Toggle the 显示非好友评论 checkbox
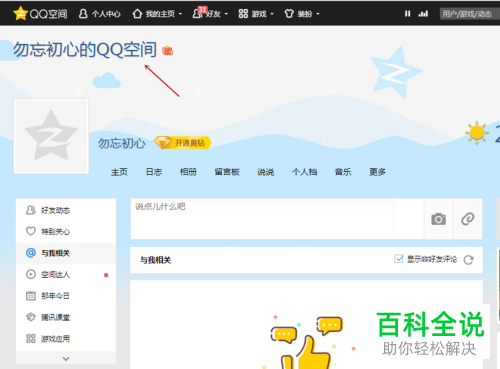Viewport: 500px width, 369px height. click(399, 259)
